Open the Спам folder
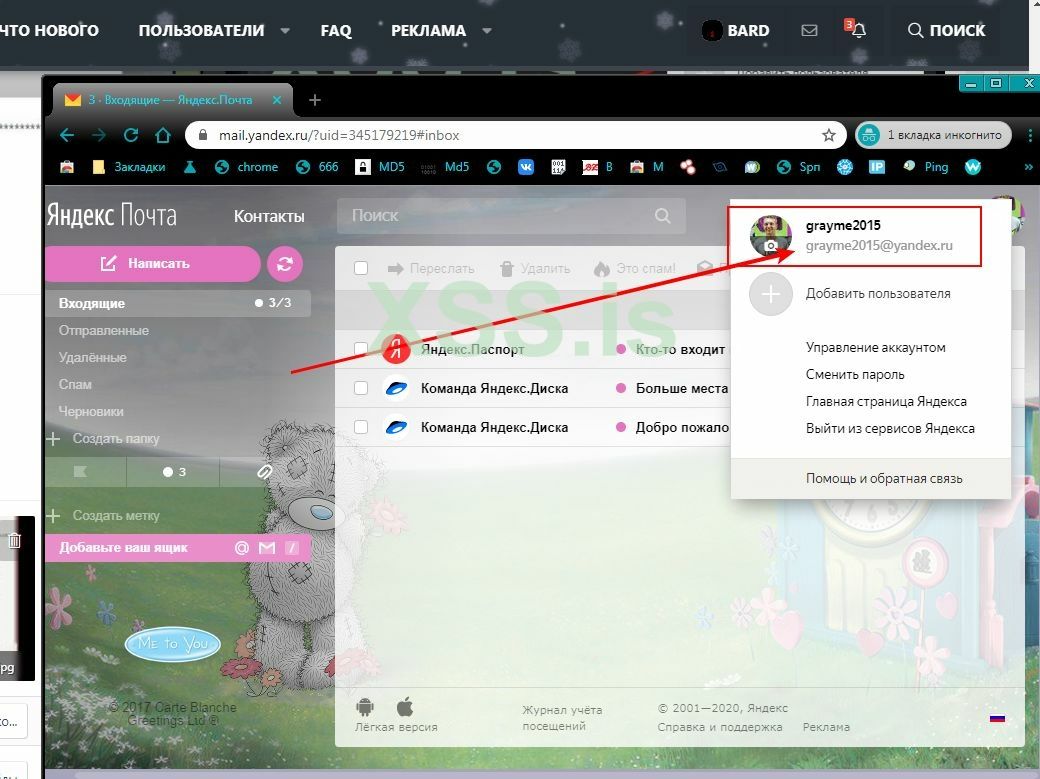 75,384
